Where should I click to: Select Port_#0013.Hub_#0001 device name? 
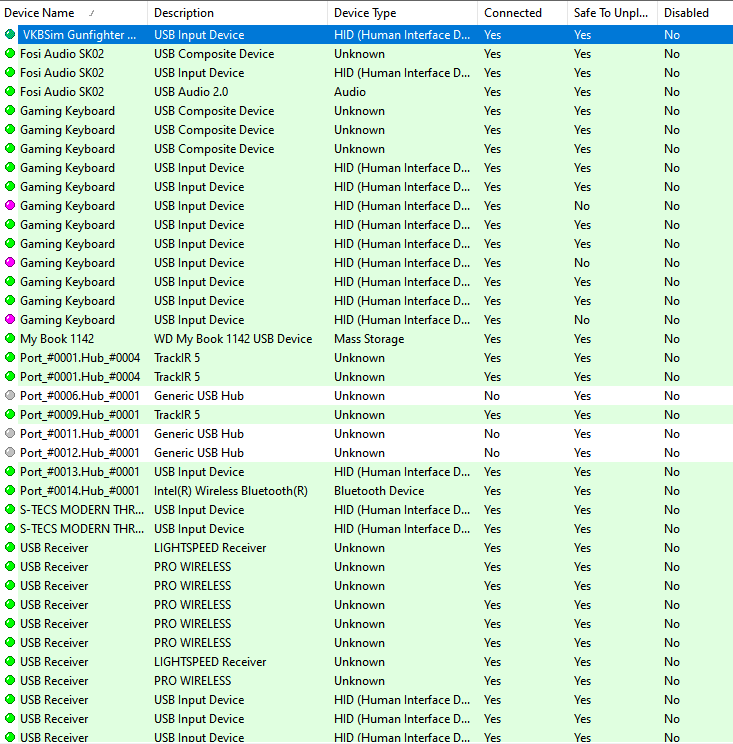click(x=80, y=472)
